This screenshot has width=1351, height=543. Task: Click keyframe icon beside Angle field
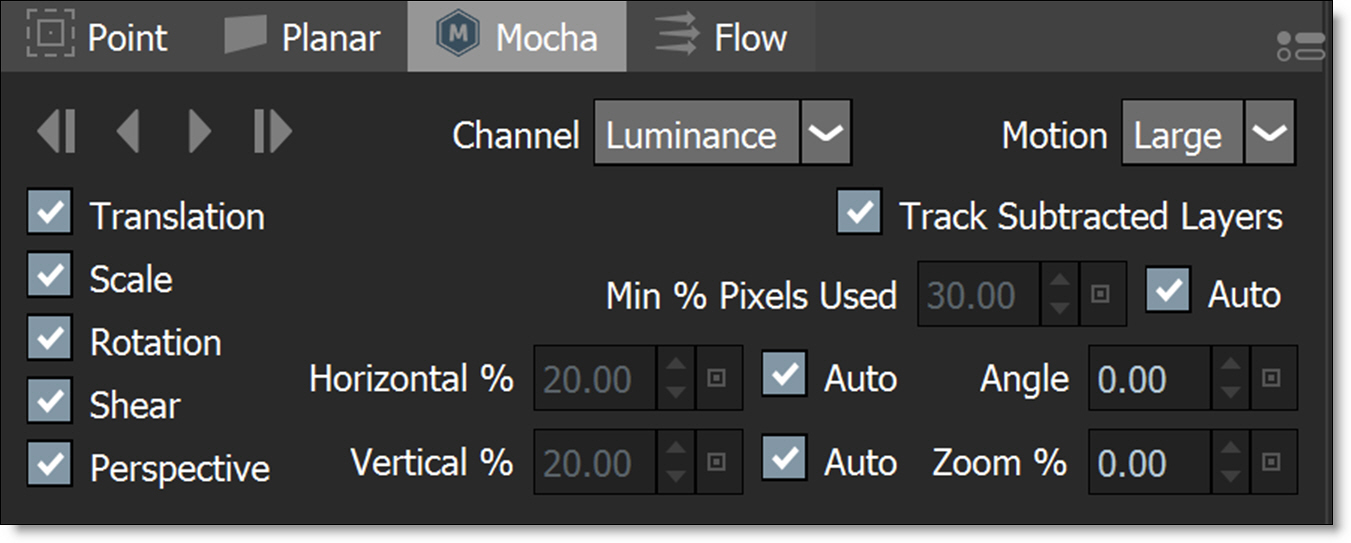[x=1272, y=379]
